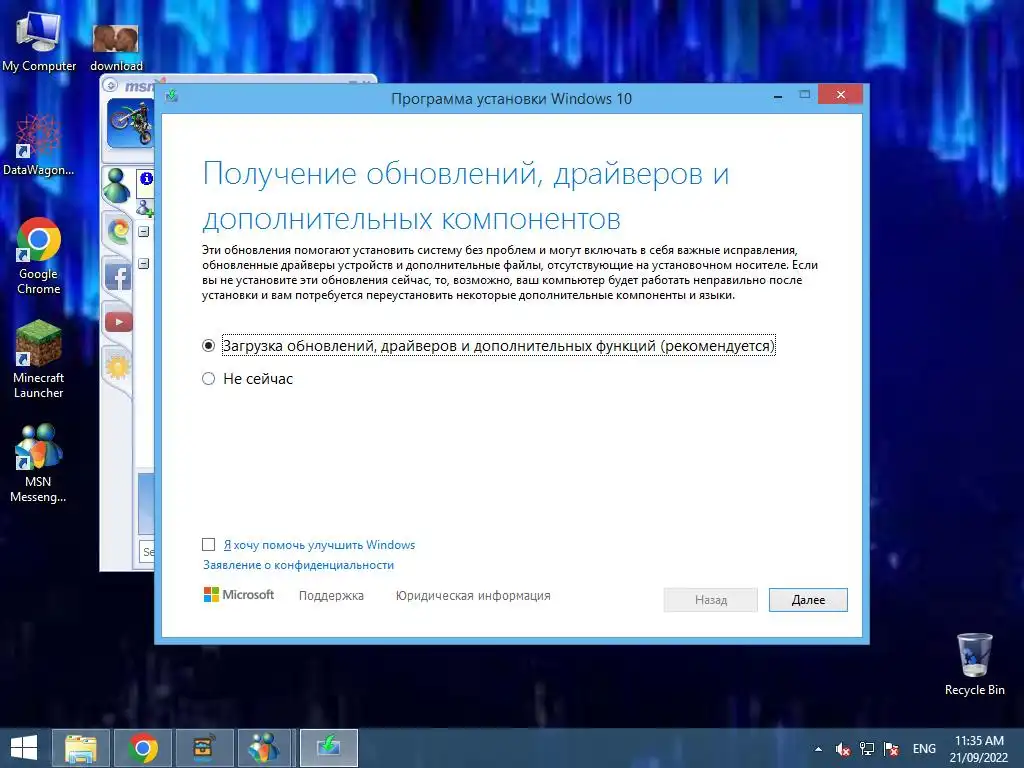The height and width of the screenshot is (768, 1024).
Task: Click MSN window round menu button
Action: click(x=111, y=86)
